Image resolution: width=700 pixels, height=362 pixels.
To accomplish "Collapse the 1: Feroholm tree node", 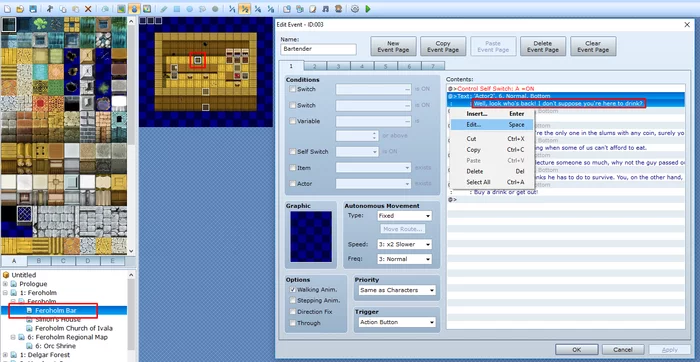I will (x=5, y=293).
